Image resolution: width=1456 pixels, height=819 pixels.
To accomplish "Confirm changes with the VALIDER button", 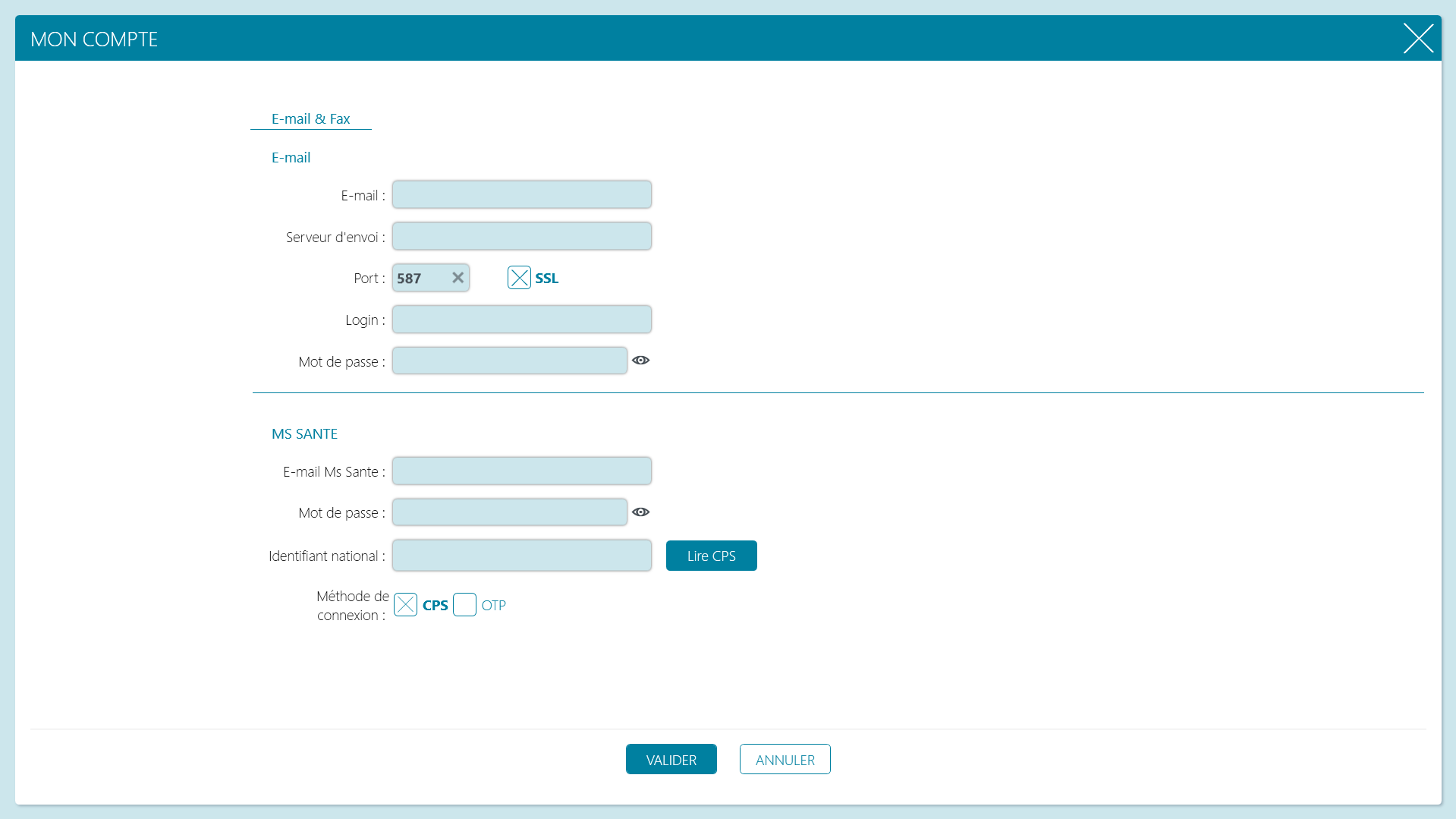I will (x=671, y=759).
